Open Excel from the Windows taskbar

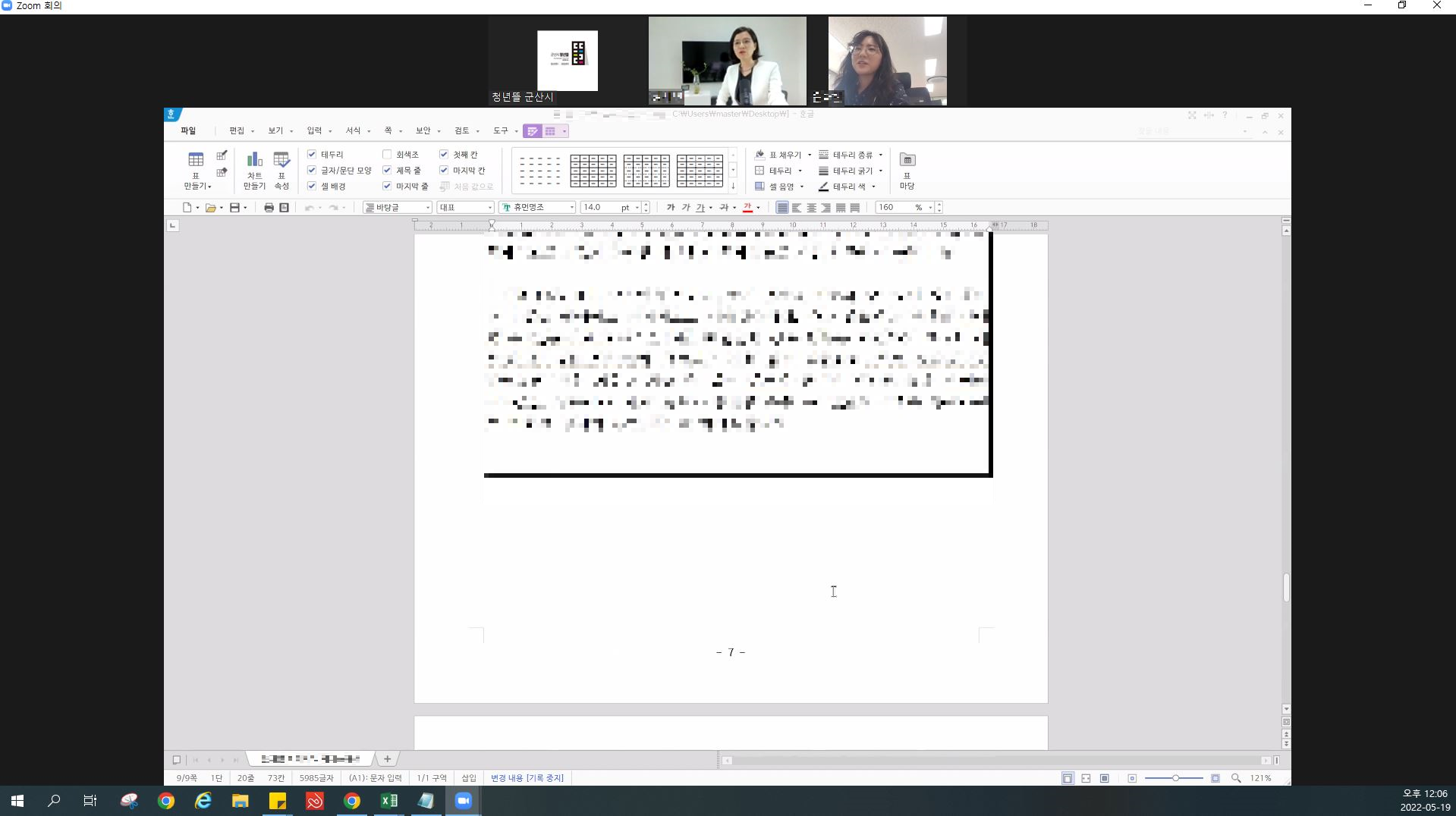389,801
